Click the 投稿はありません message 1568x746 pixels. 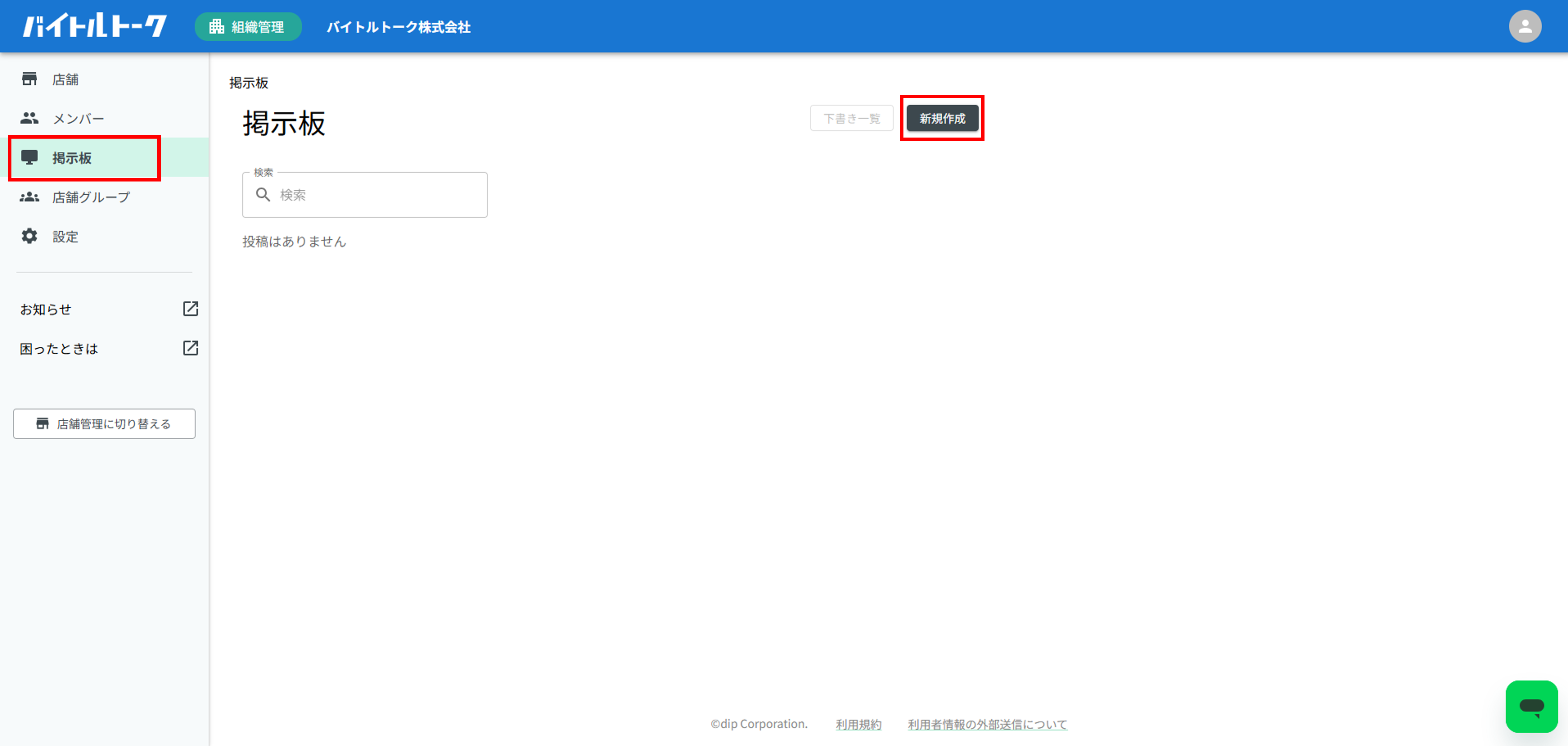click(x=295, y=242)
